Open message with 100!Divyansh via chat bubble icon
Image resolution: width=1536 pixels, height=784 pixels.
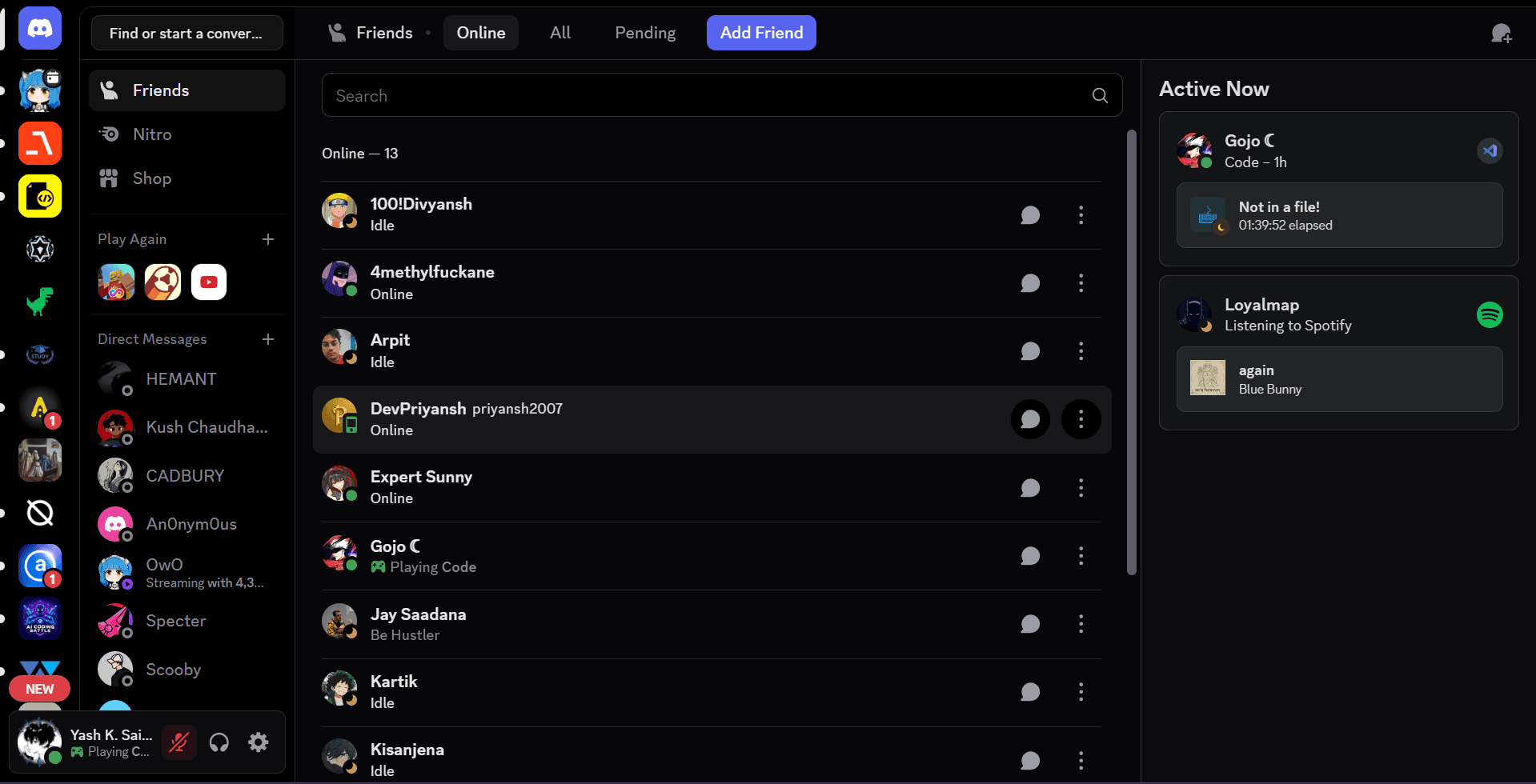pyautogui.click(x=1029, y=214)
